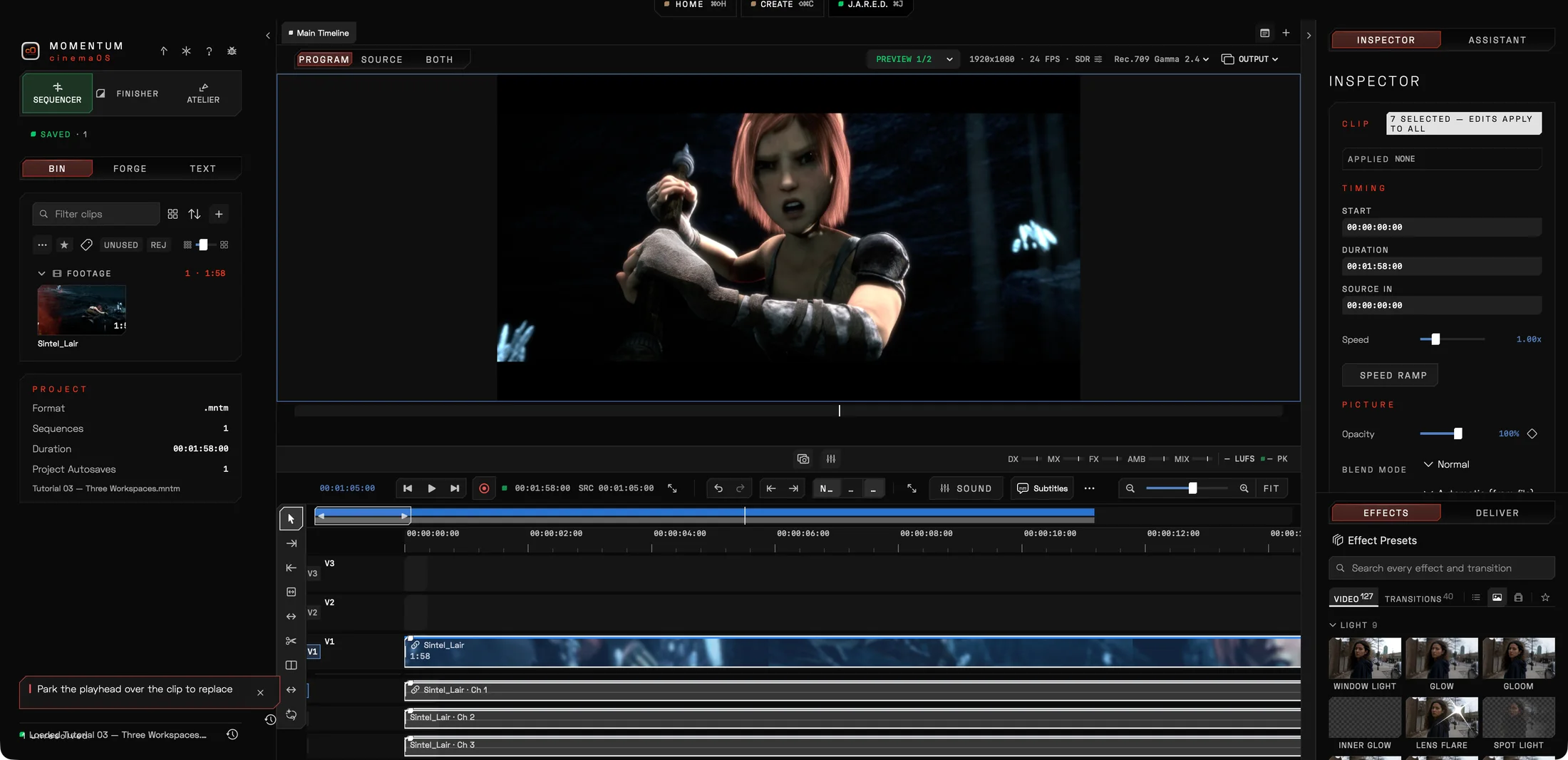
Task: Select the razor scissors tool
Action: tap(291, 641)
